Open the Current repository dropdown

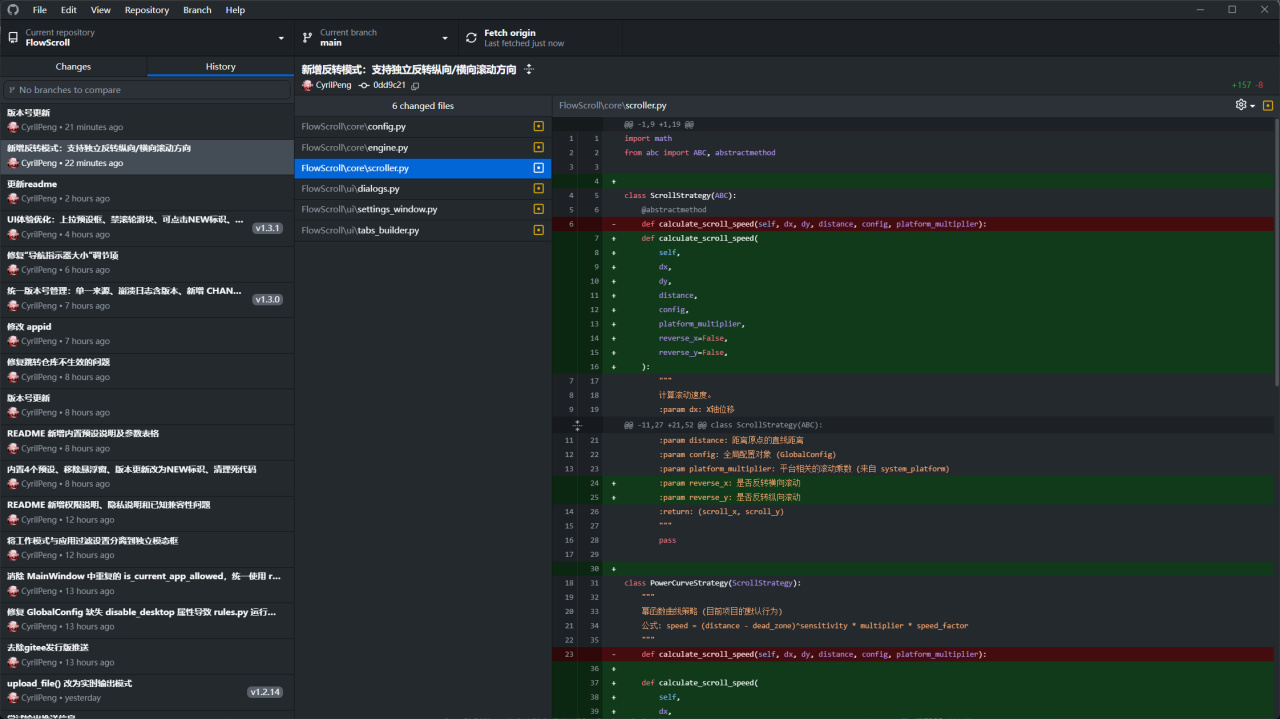(x=147, y=38)
